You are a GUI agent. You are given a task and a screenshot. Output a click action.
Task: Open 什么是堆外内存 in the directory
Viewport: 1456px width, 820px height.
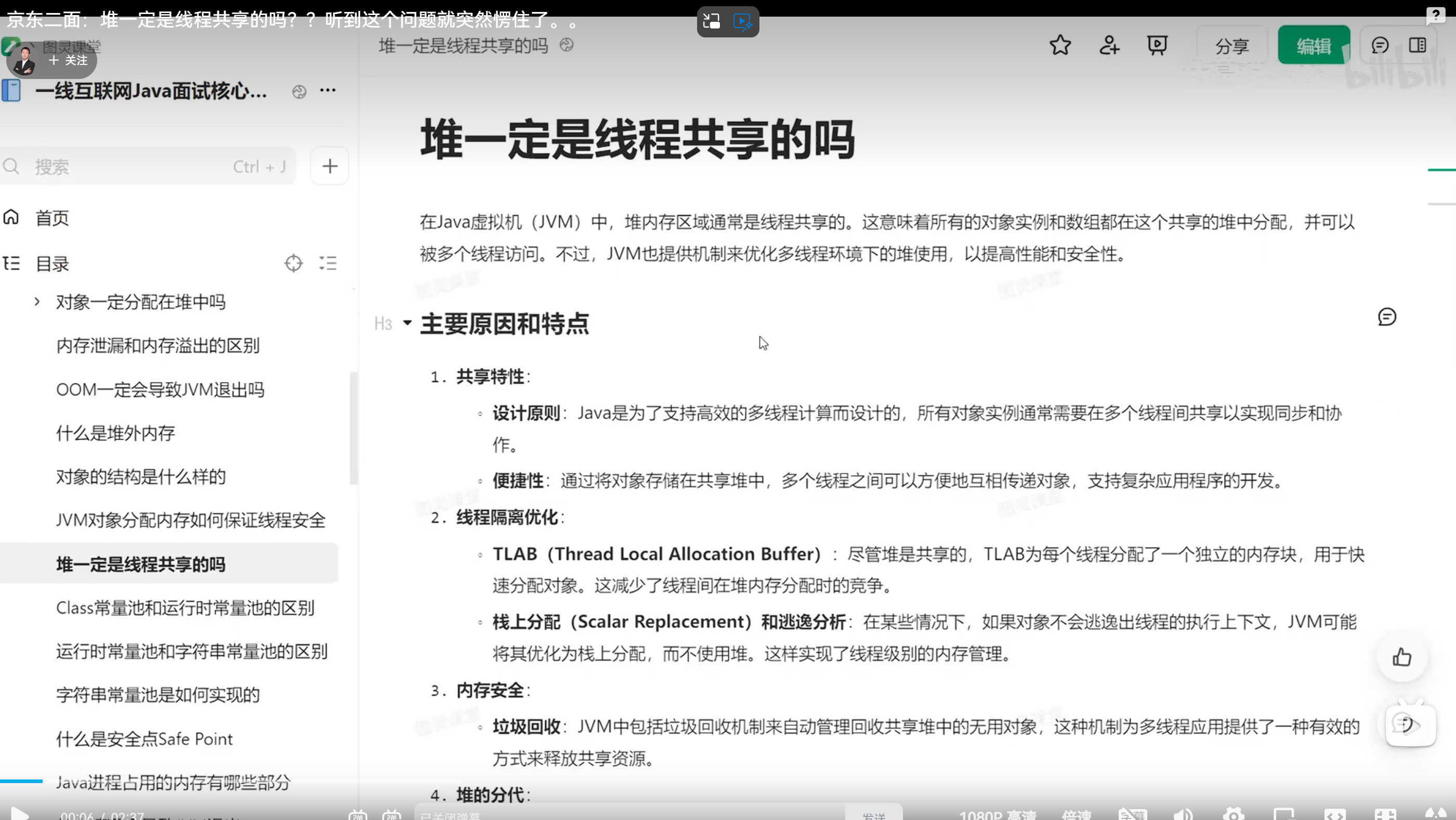click(115, 433)
